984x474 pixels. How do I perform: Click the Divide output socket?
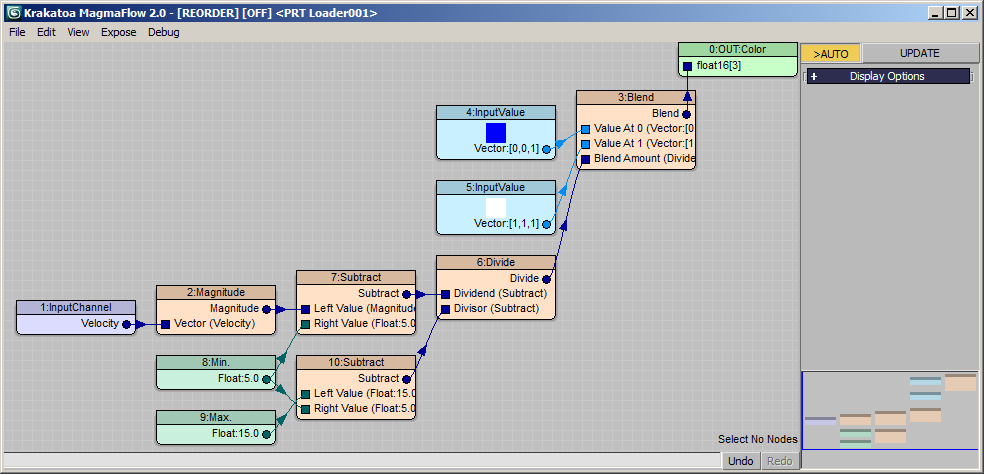tap(547, 279)
